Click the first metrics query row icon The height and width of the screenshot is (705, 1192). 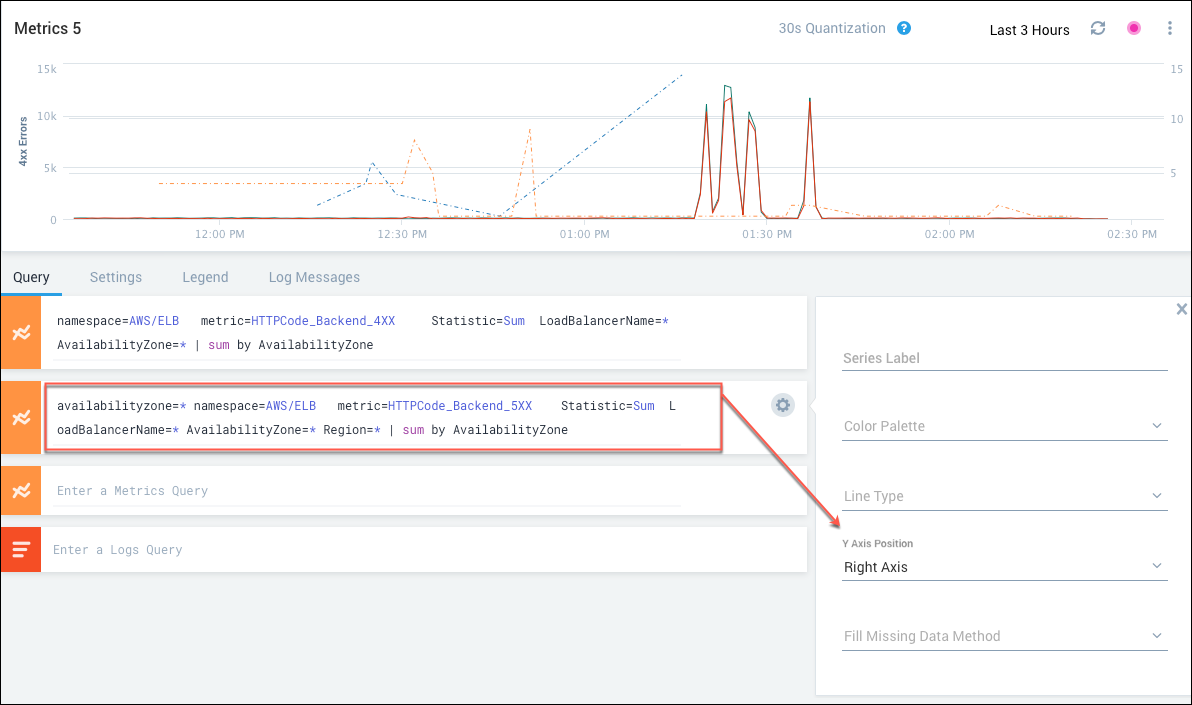[x=21, y=333]
